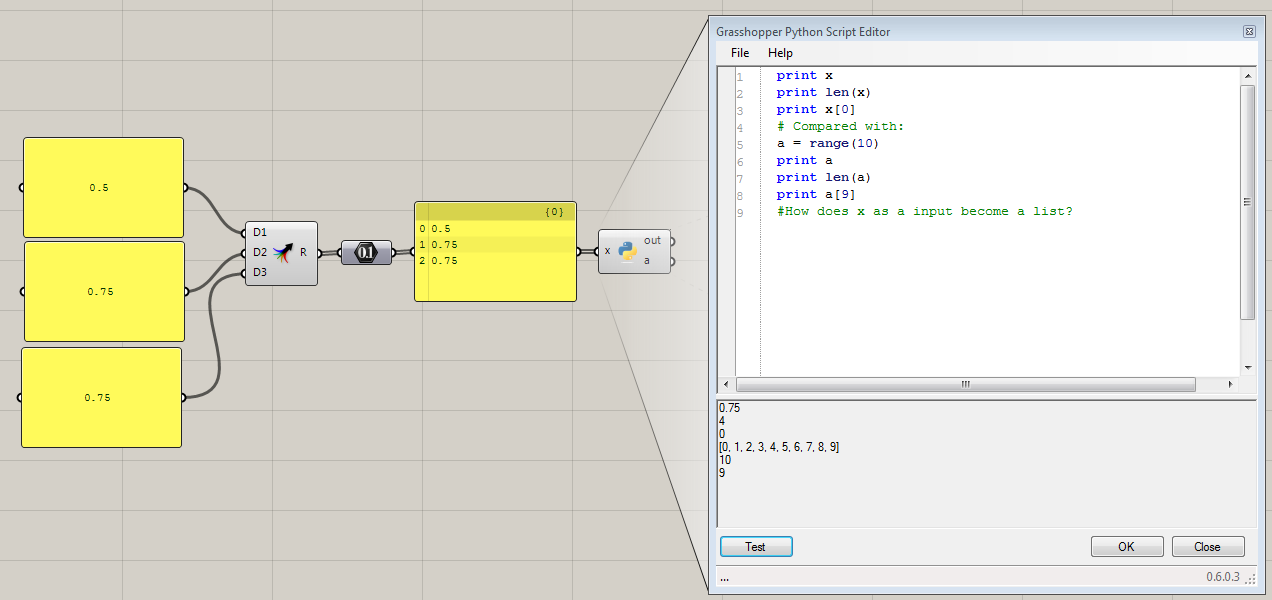
Task: Click the D1 input of Merge component
Action: 259,232
